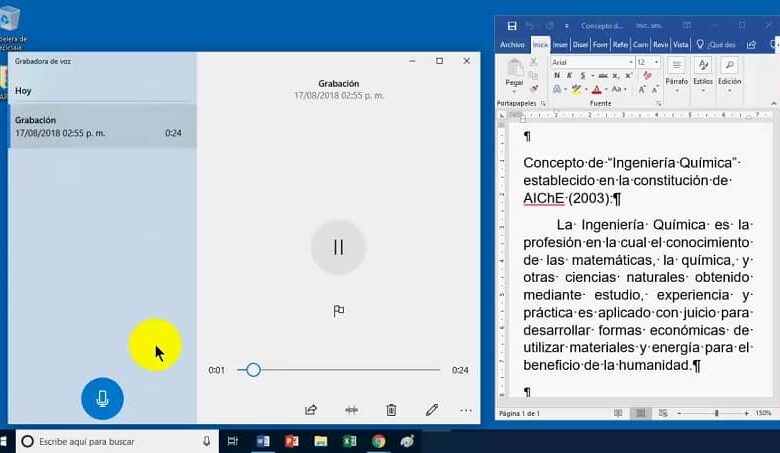
Task: Apply the red font color
Action: pyautogui.click(x=596, y=90)
